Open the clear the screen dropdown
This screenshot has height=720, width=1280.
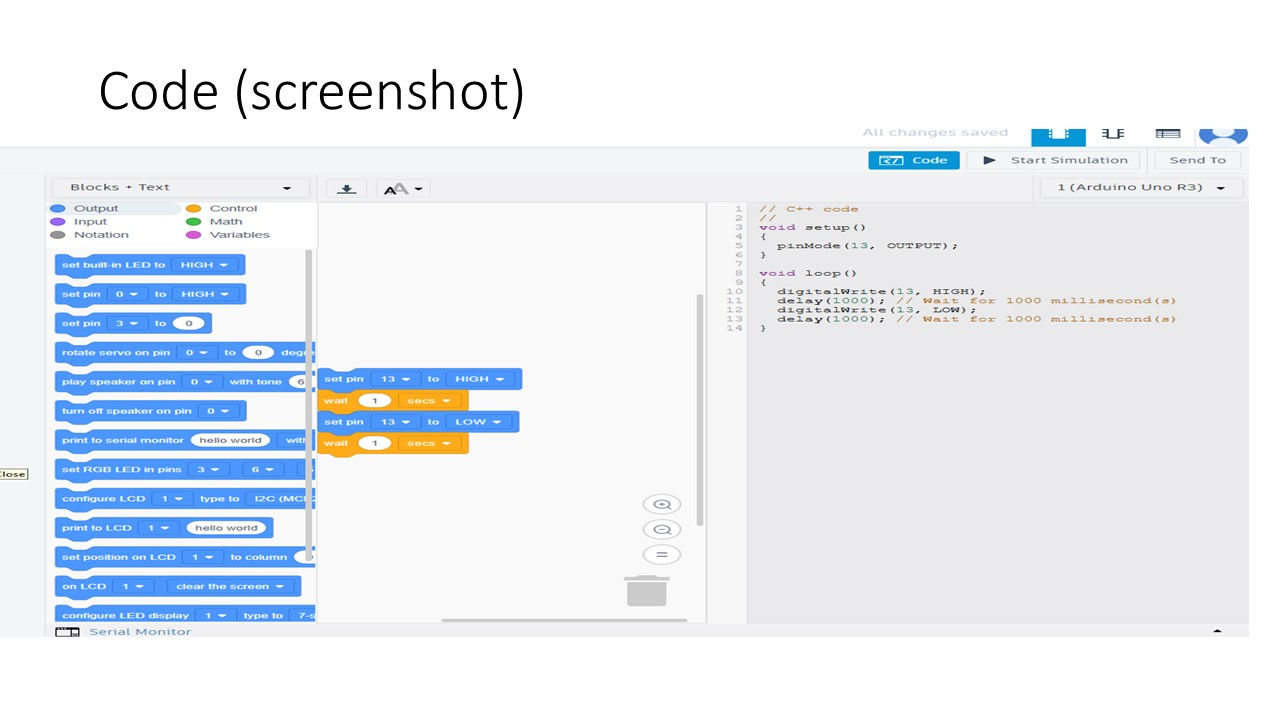[x=231, y=587]
